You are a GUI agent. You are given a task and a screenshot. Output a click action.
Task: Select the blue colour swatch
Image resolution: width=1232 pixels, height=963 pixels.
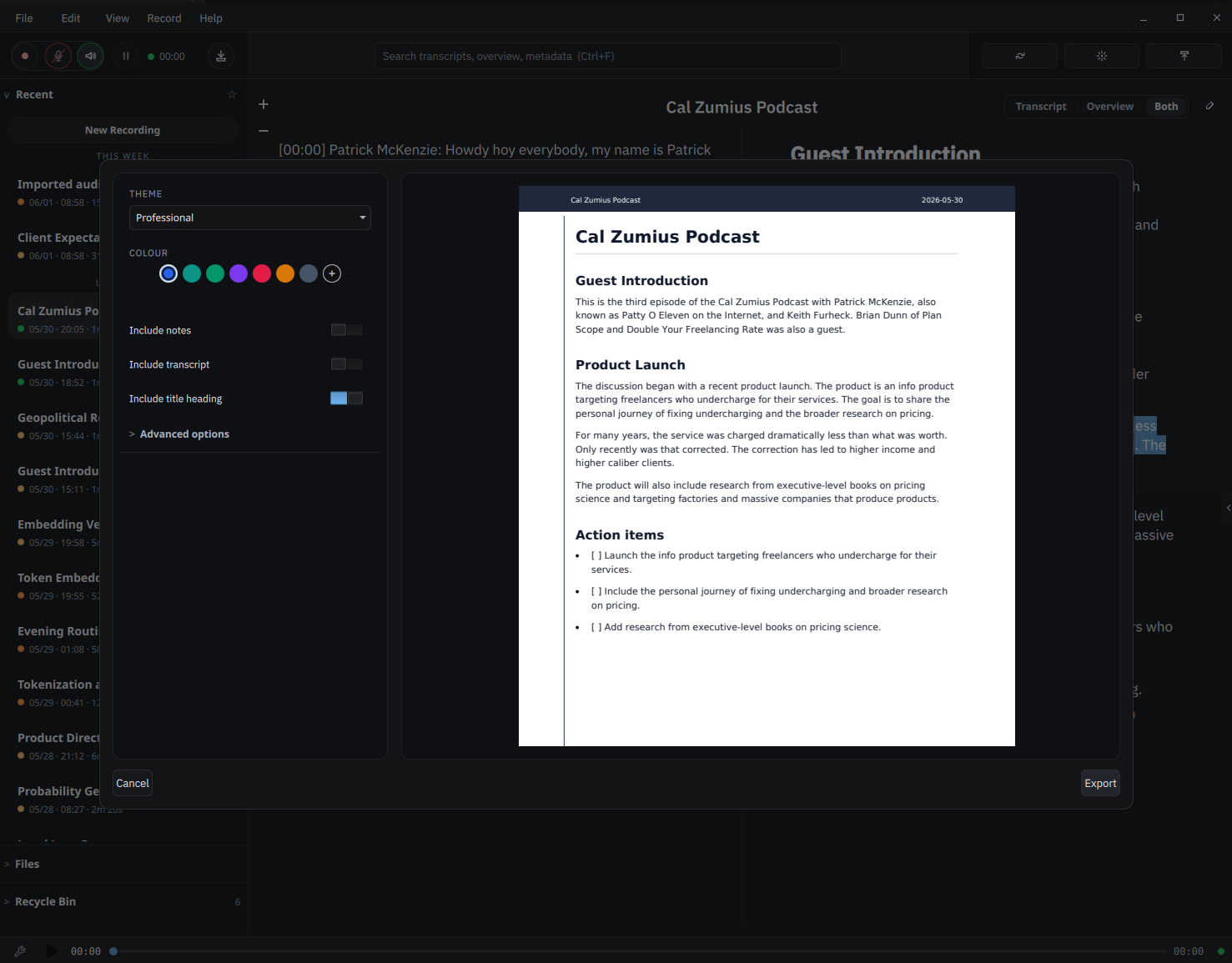tap(168, 273)
